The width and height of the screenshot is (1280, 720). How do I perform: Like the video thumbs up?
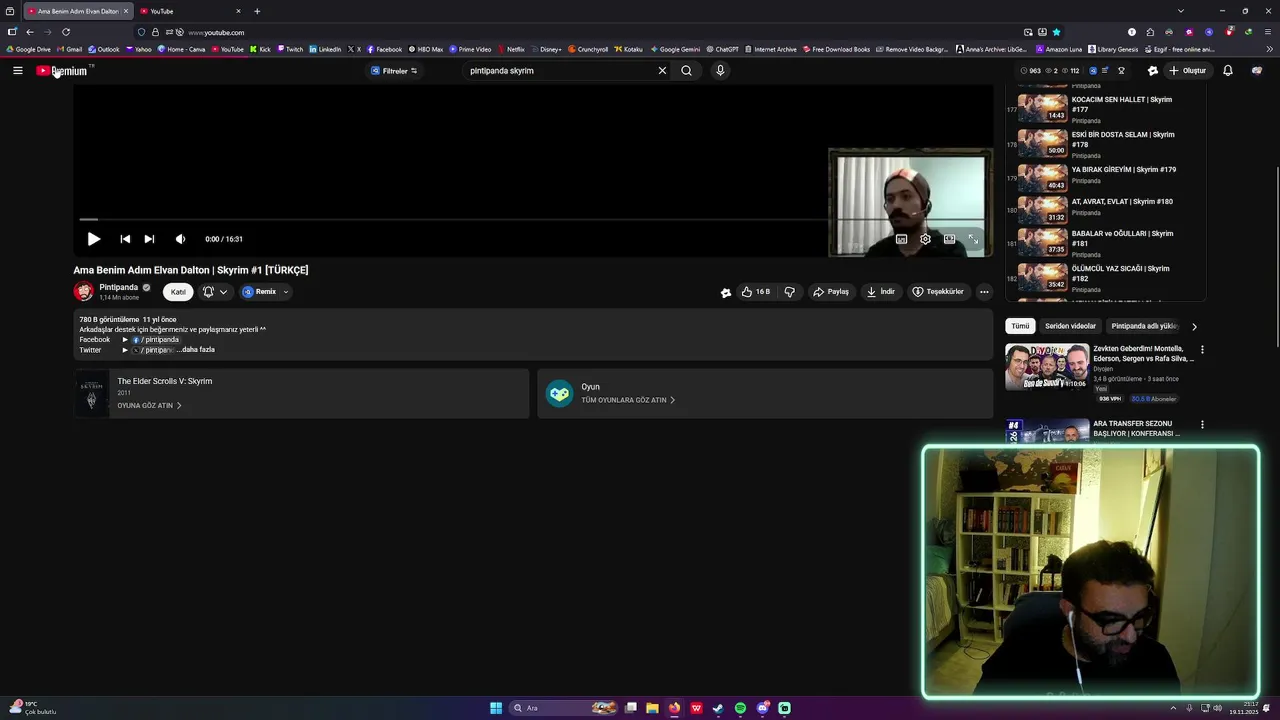(x=755, y=292)
